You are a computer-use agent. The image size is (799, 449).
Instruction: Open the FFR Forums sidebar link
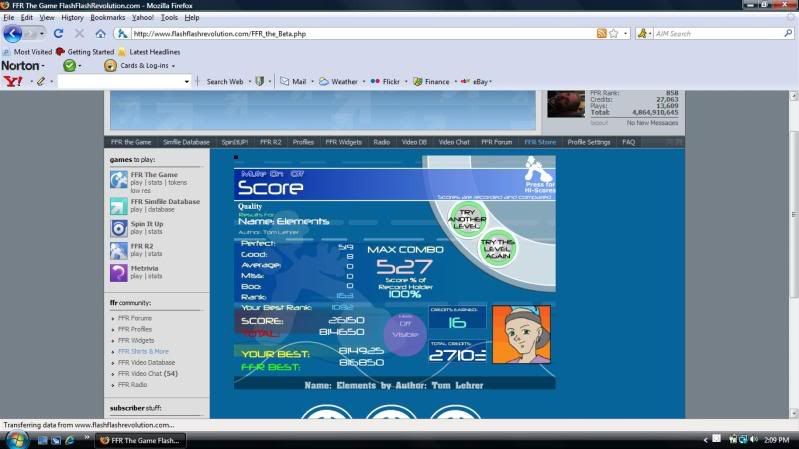pyautogui.click(x=135, y=318)
